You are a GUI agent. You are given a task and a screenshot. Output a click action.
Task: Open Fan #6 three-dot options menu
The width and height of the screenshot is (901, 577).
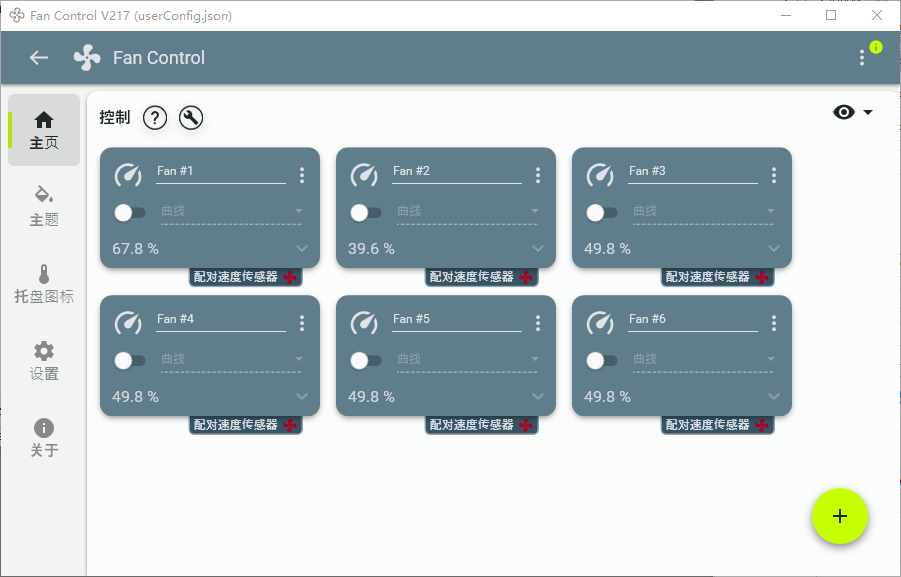pyautogui.click(x=774, y=323)
